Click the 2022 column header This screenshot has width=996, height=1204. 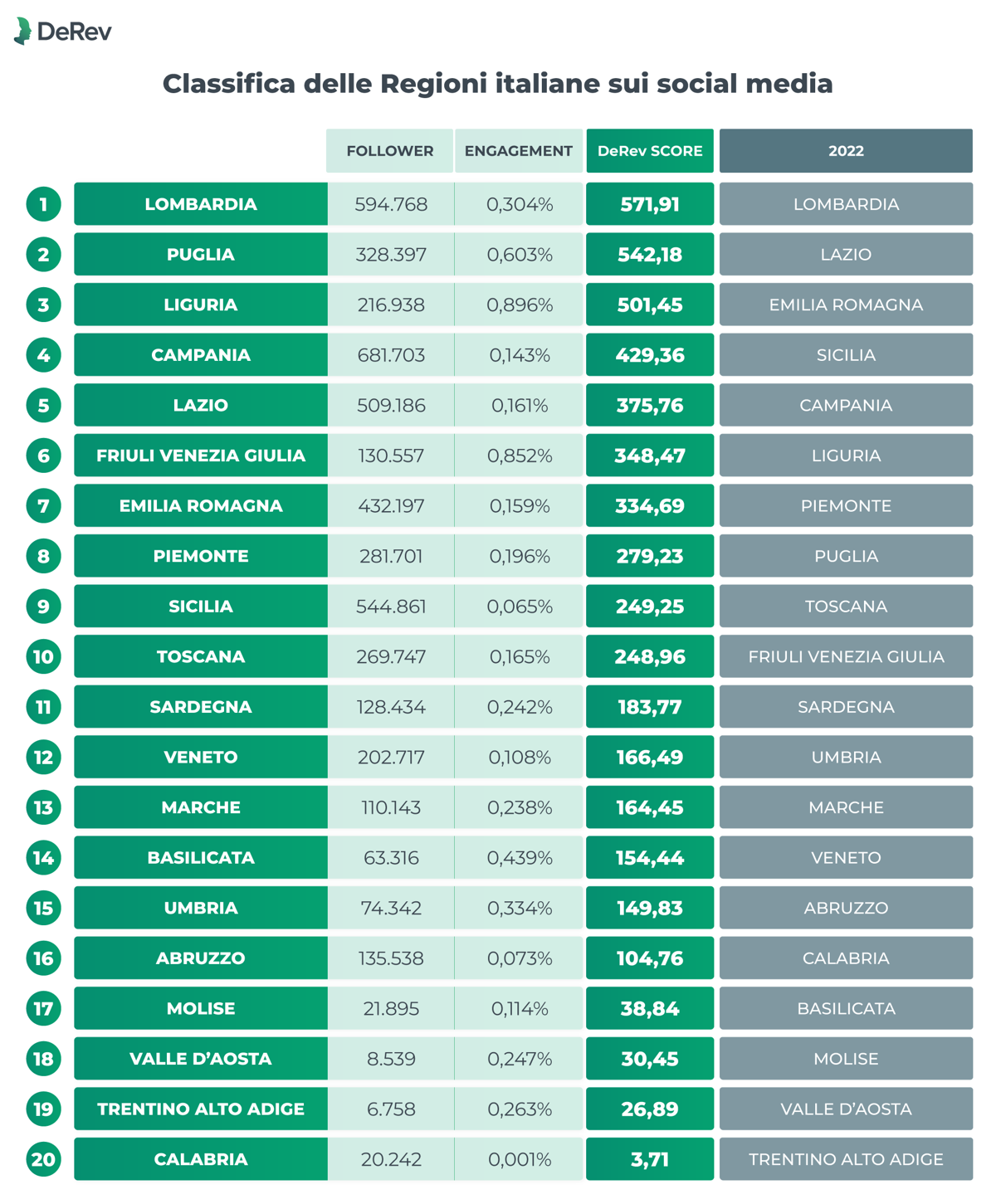[846, 151]
